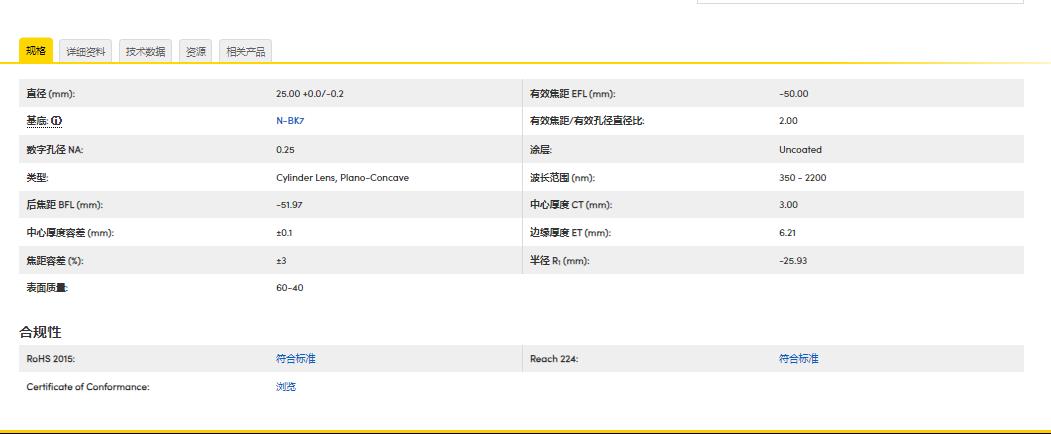Show the 相关产品 tab
The image size is (1051, 434).
click(245, 52)
